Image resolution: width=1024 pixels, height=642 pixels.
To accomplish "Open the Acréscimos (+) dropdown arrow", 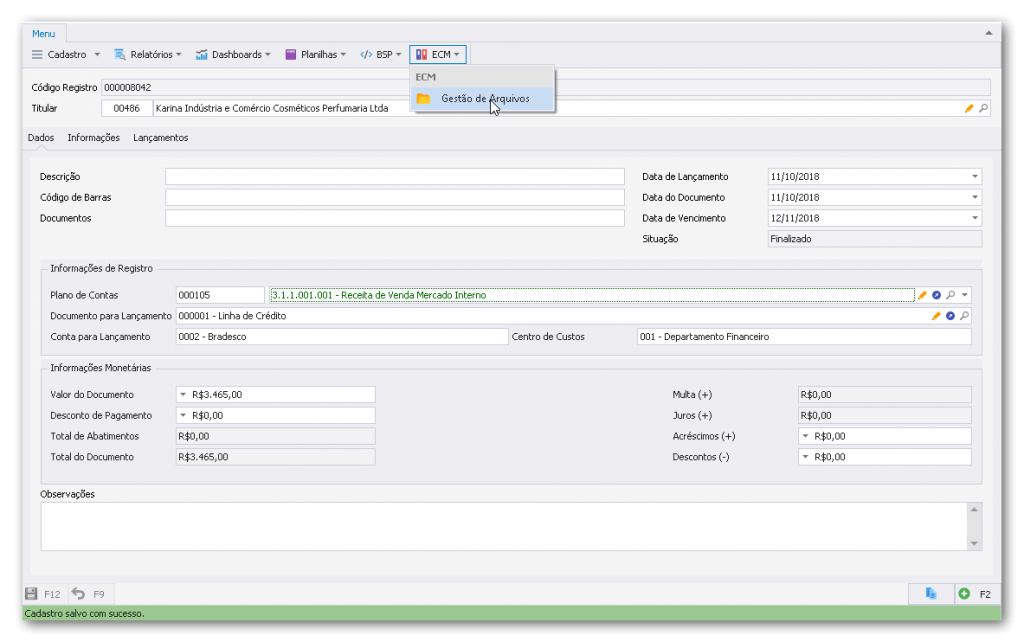I will 805,436.
